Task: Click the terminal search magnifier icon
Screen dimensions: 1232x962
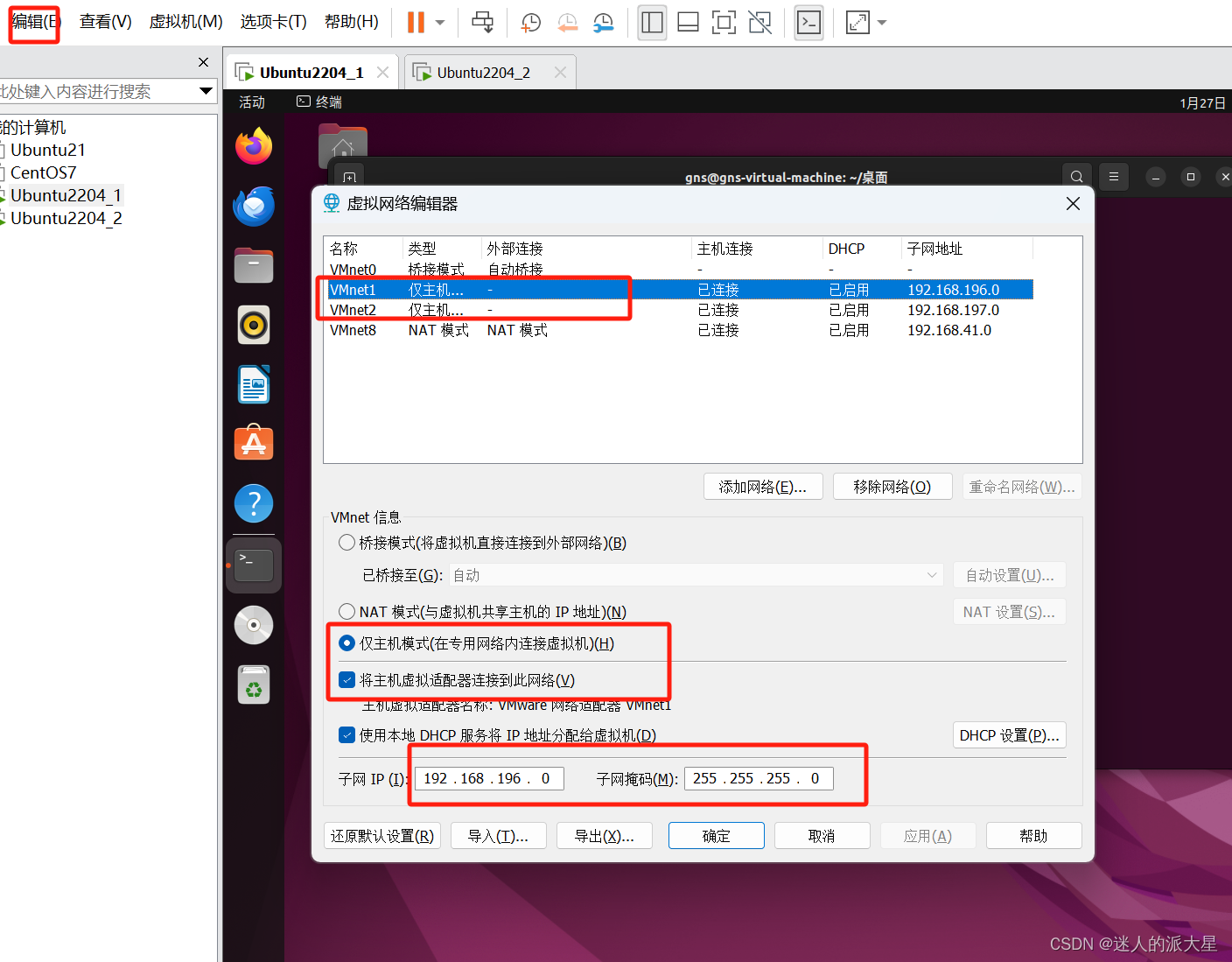Action: [x=1076, y=177]
